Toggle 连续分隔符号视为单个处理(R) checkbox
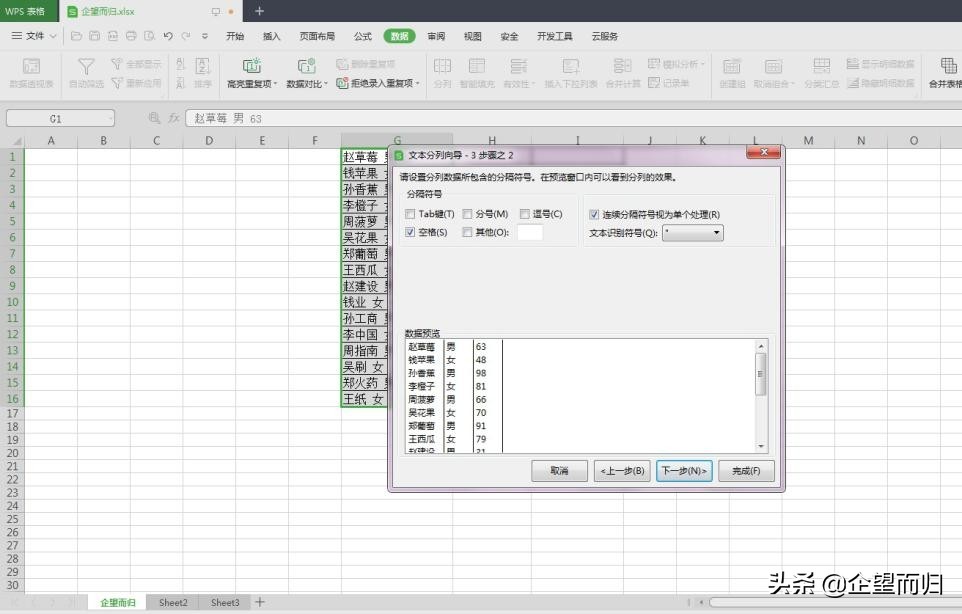 click(593, 215)
